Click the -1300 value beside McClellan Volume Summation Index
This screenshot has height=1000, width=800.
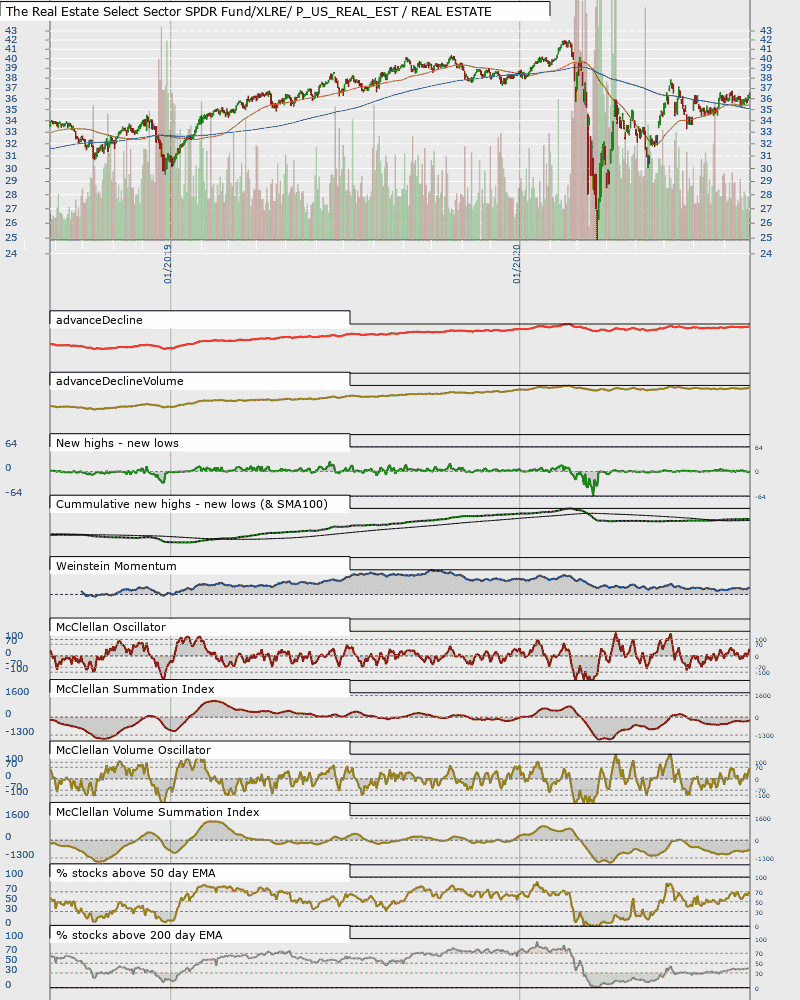pyautogui.click(x=20, y=855)
